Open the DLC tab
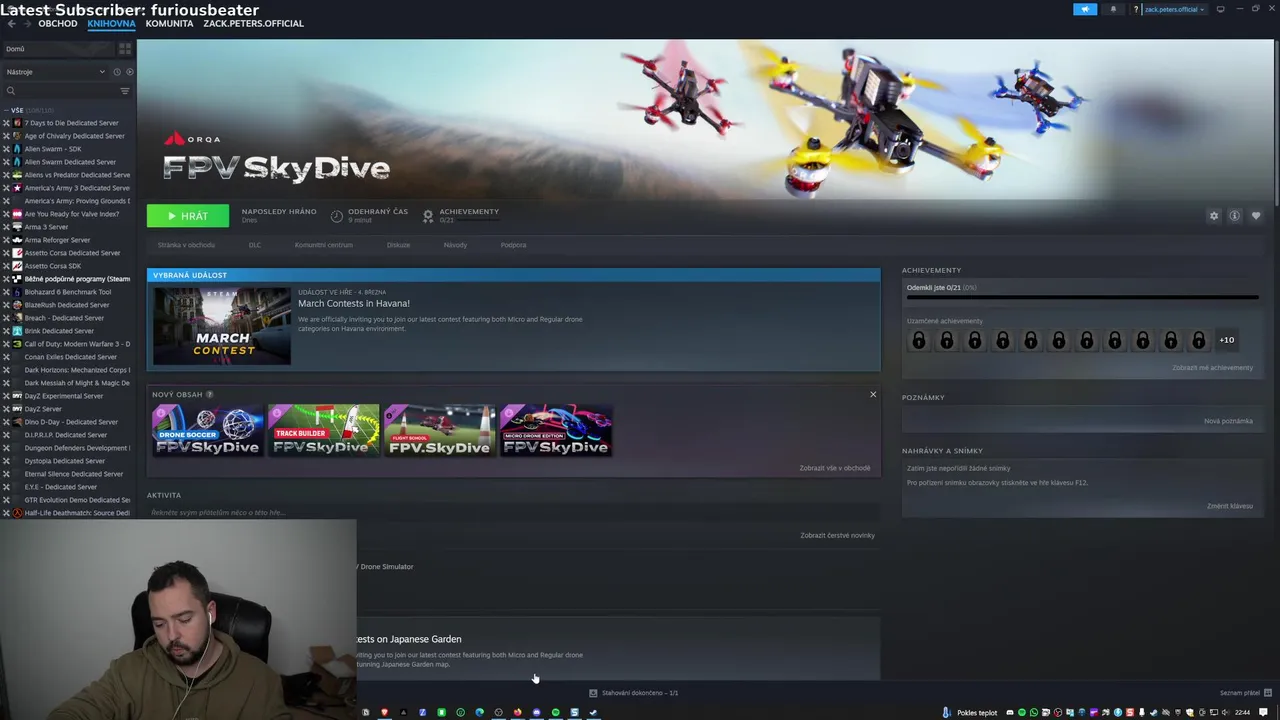Viewport: 1280px width, 720px height. [x=255, y=245]
